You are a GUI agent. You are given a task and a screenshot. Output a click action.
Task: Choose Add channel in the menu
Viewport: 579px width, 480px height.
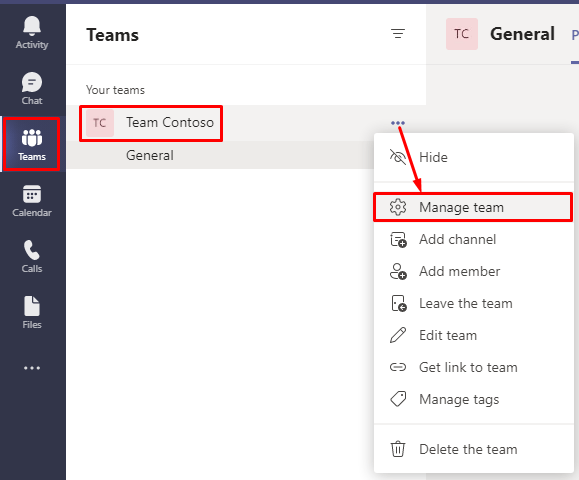[x=474, y=239]
